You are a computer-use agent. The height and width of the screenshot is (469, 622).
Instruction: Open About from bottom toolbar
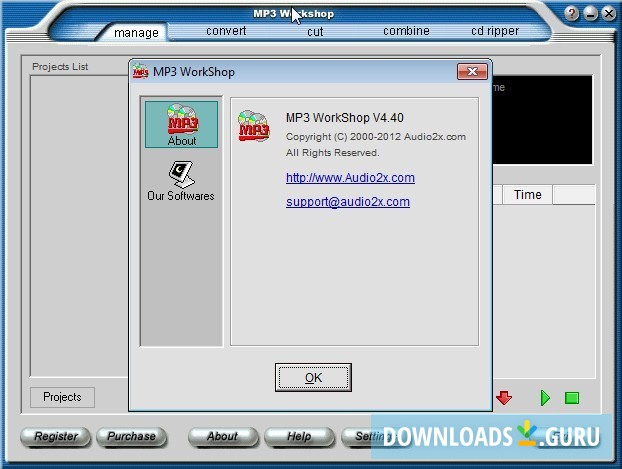coord(223,436)
